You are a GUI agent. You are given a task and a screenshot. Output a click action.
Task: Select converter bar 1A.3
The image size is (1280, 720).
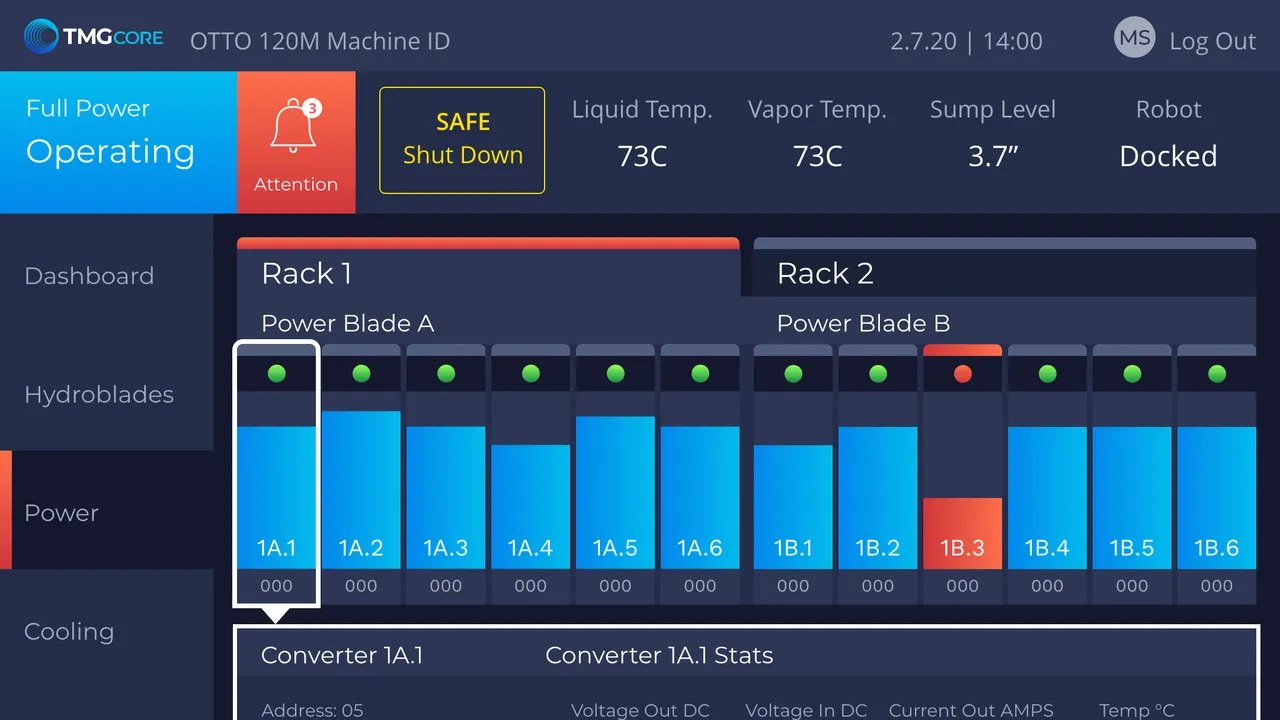(446, 498)
